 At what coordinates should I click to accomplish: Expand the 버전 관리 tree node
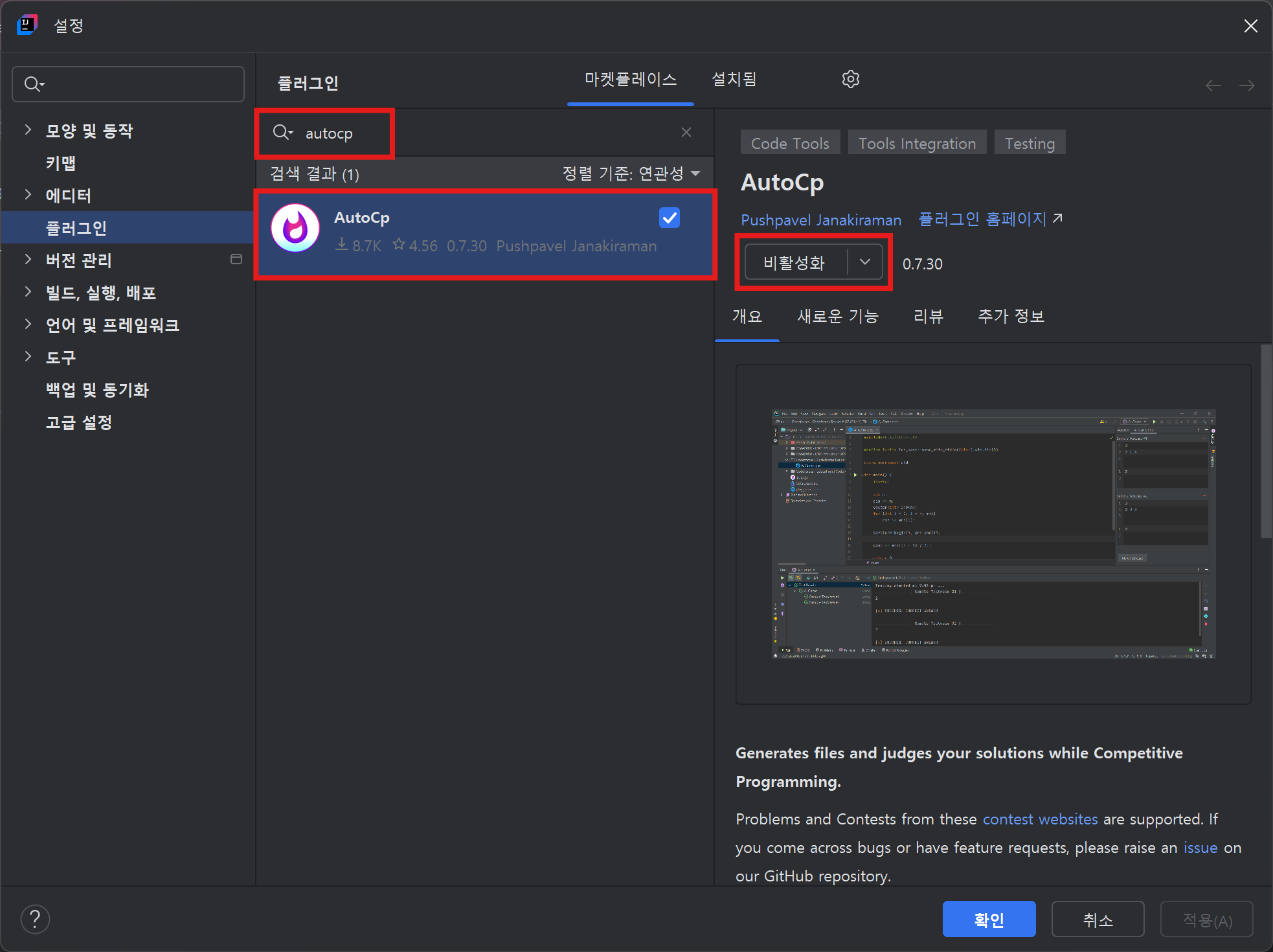[x=28, y=259]
